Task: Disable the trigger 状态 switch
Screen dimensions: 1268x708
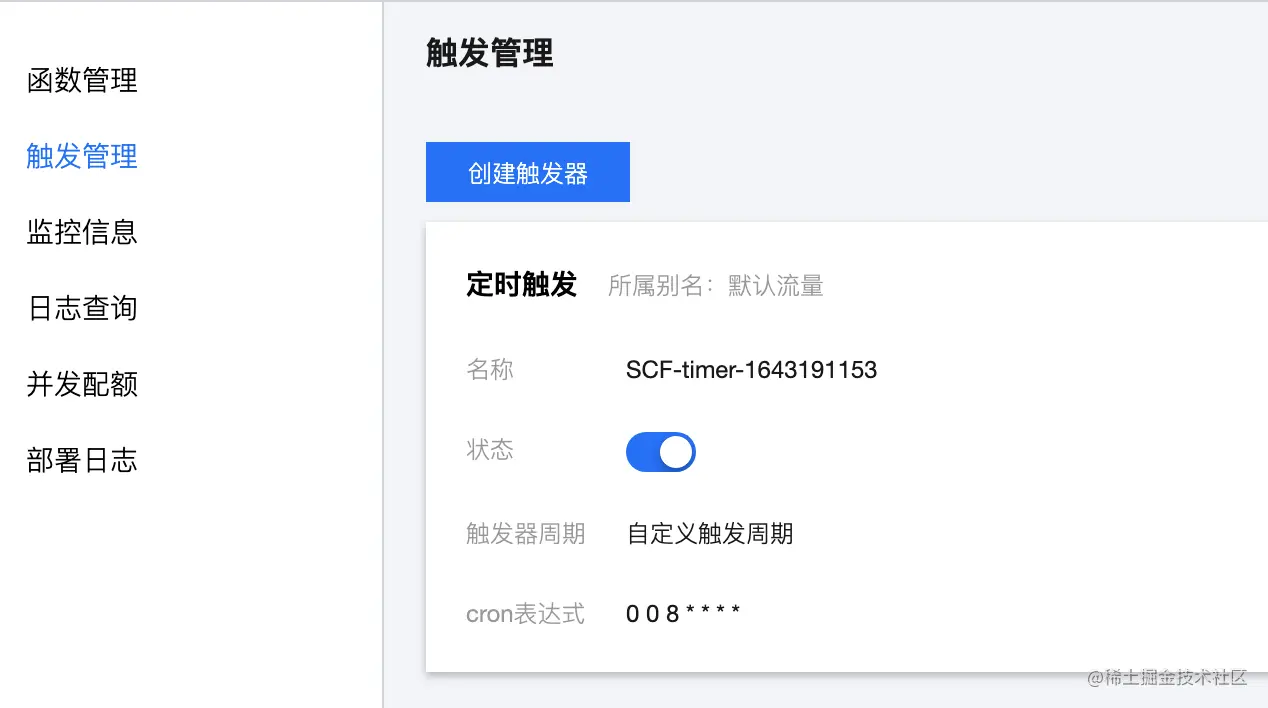Action: pyautogui.click(x=661, y=452)
